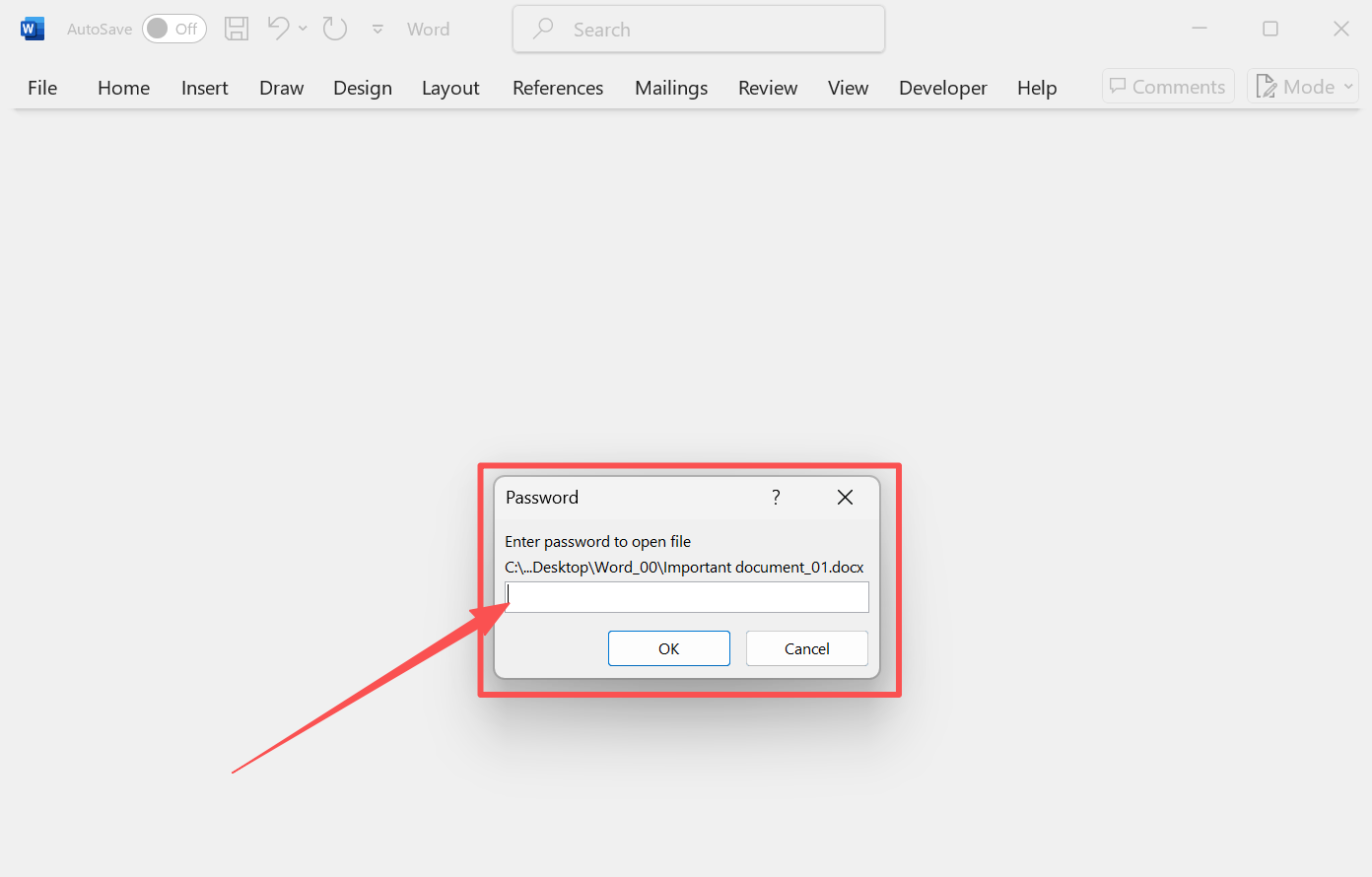Viewport: 1372px width, 877px height.
Task: Click the 'Enter password to open file' label
Action: pos(598,542)
